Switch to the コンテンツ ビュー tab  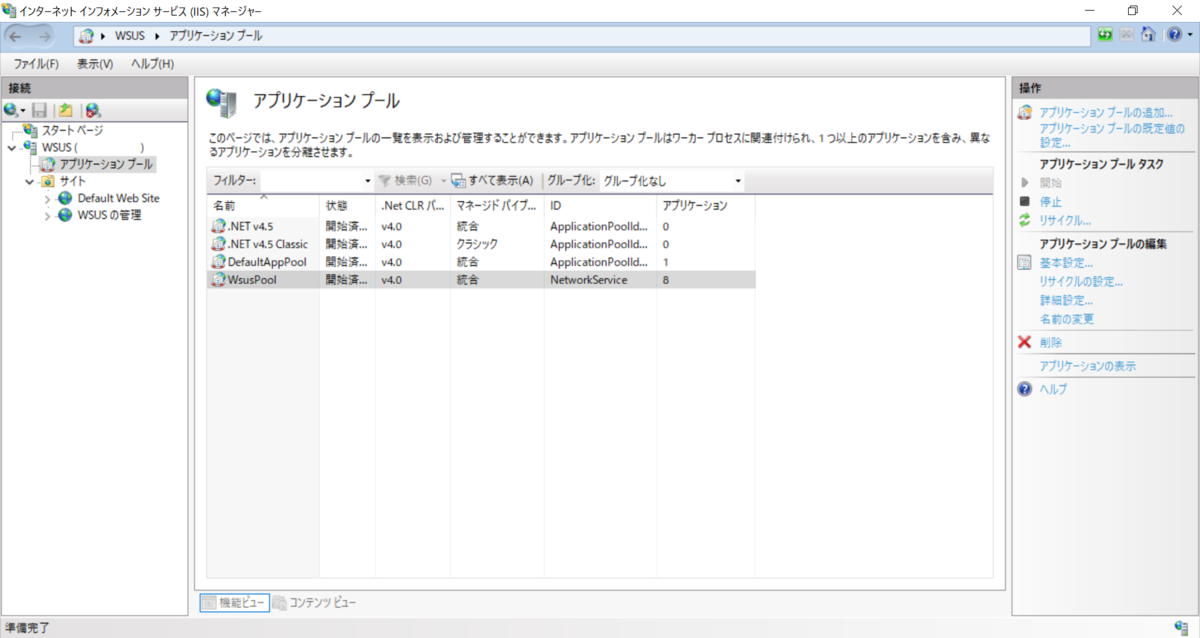point(315,602)
